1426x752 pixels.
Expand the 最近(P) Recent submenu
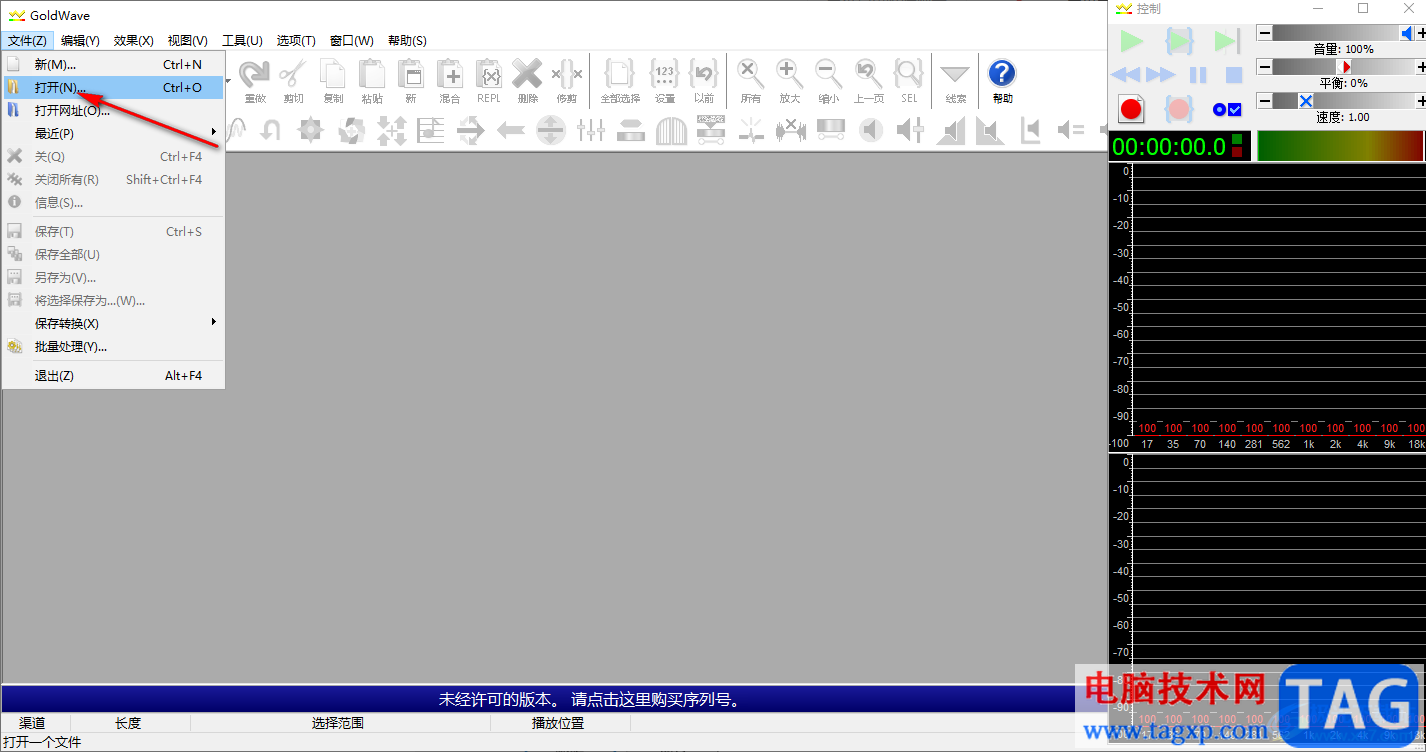113,133
